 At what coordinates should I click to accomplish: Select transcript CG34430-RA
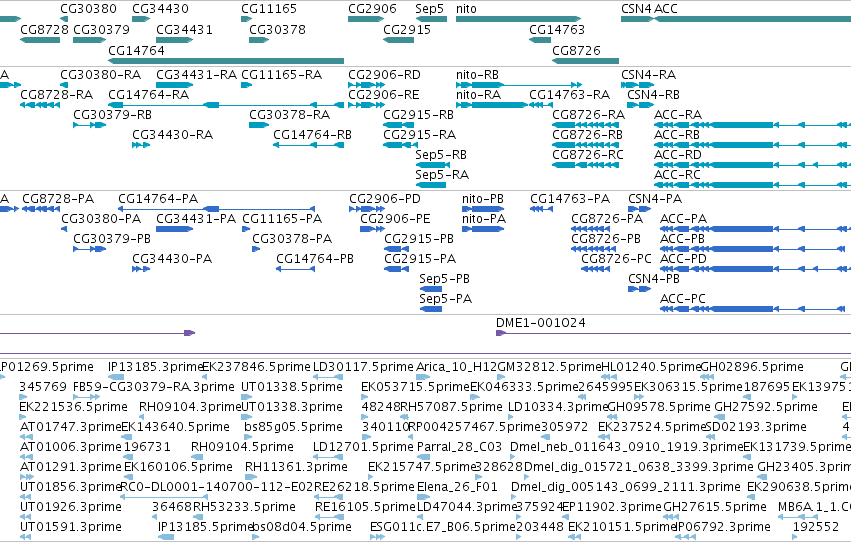pos(141,145)
